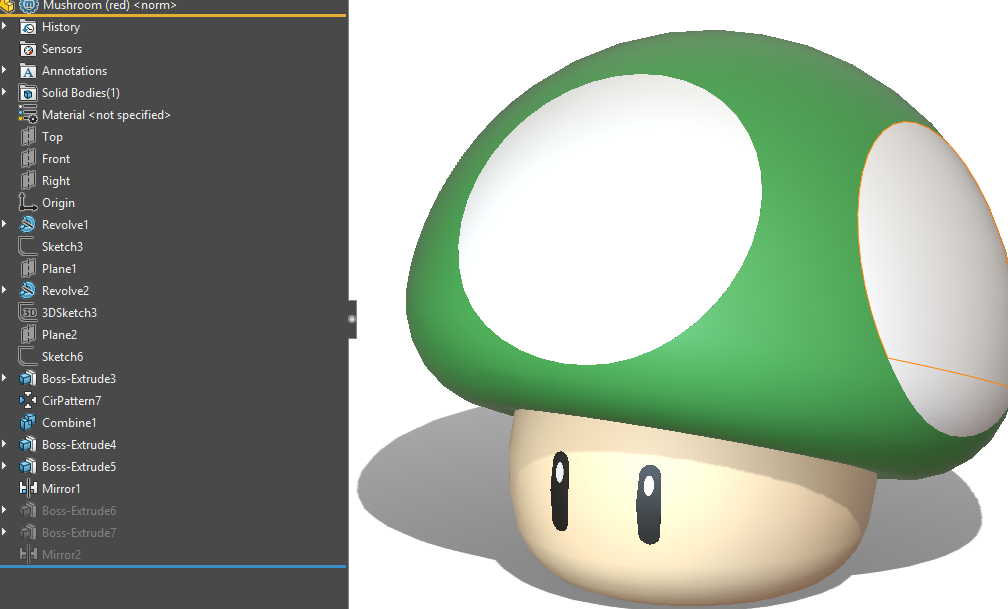The height and width of the screenshot is (609, 1008).
Task: Click the Mirror1 feature icon
Action: (28, 488)
